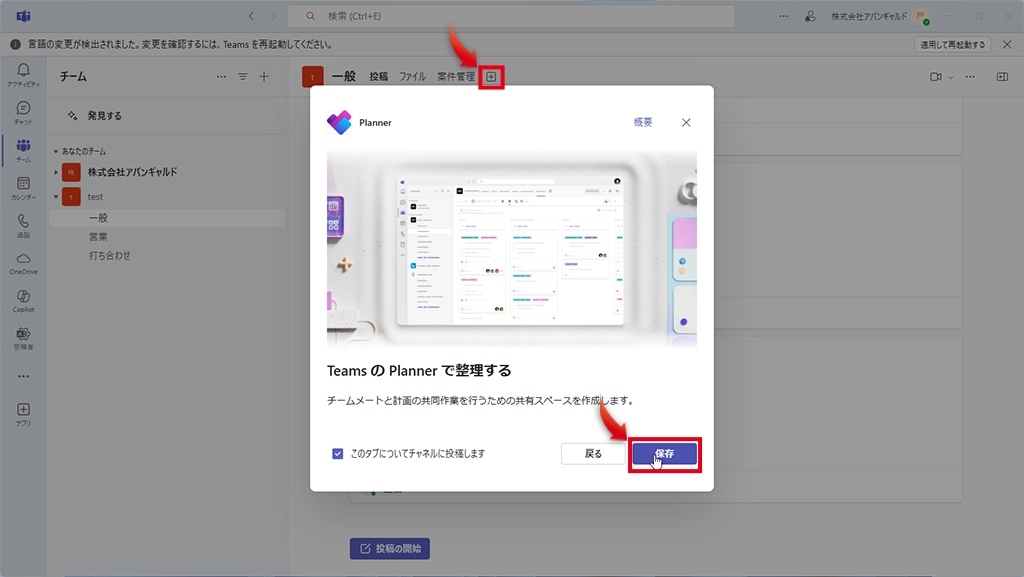
Task: Close the Planner dialog
Action: click(686, 123)
